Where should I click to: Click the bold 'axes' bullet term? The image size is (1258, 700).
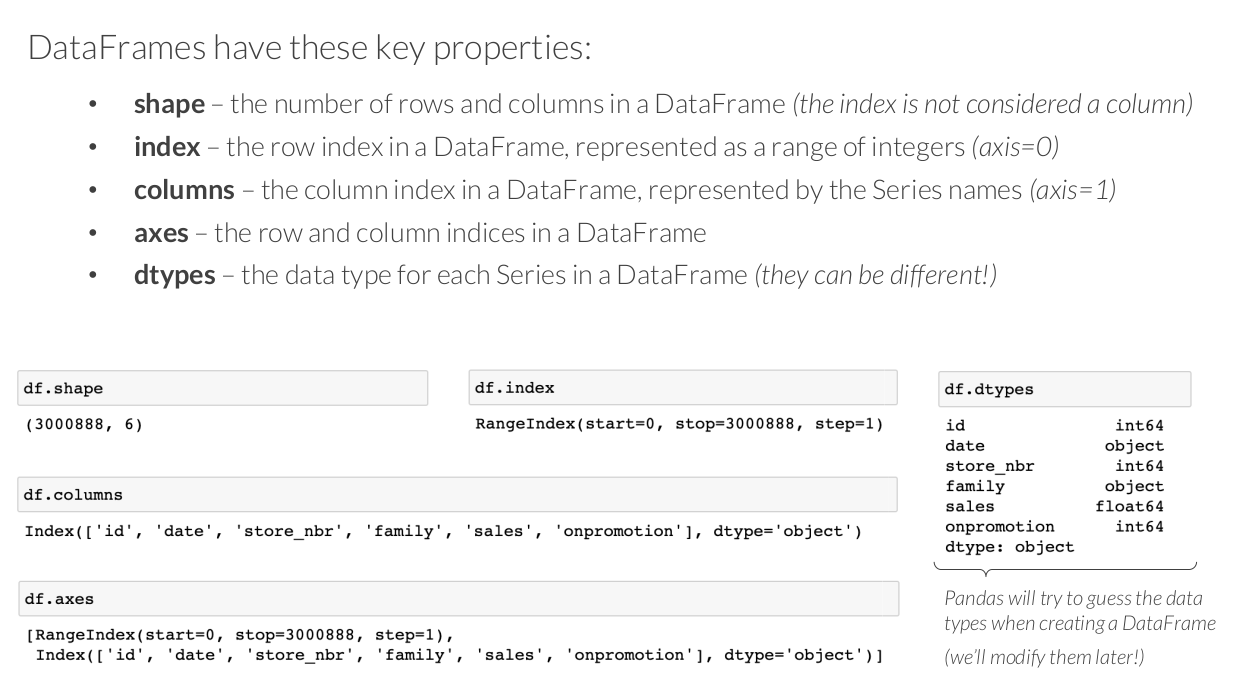[x=160, y=233]
